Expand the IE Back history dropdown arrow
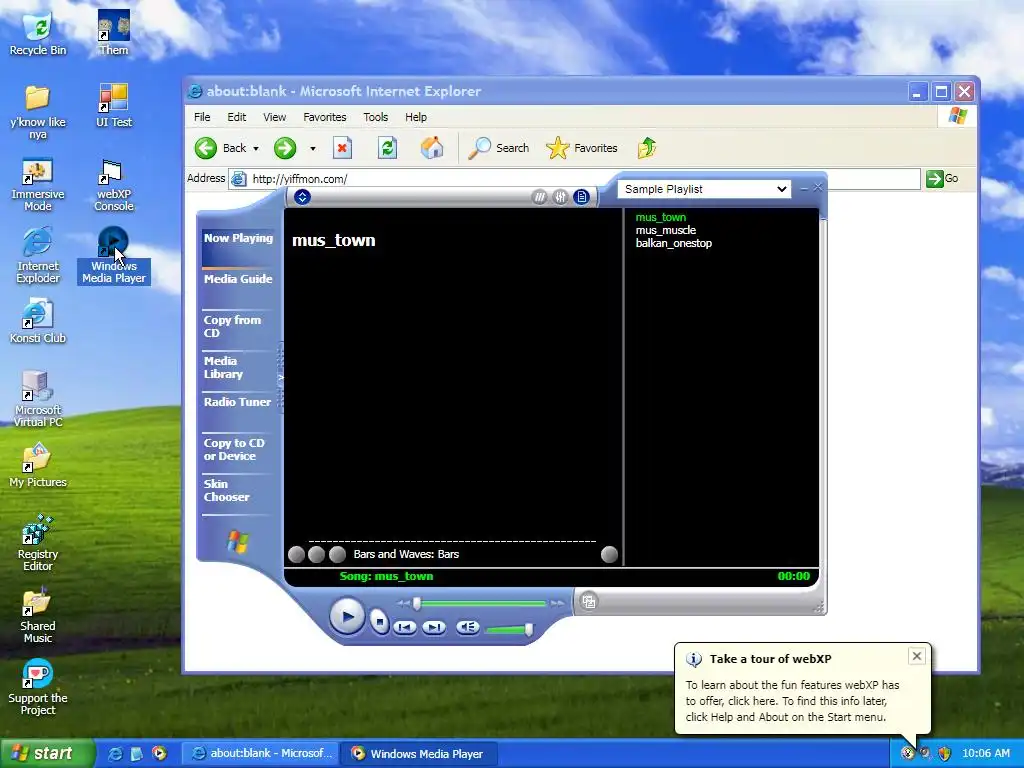 (256, 149)
